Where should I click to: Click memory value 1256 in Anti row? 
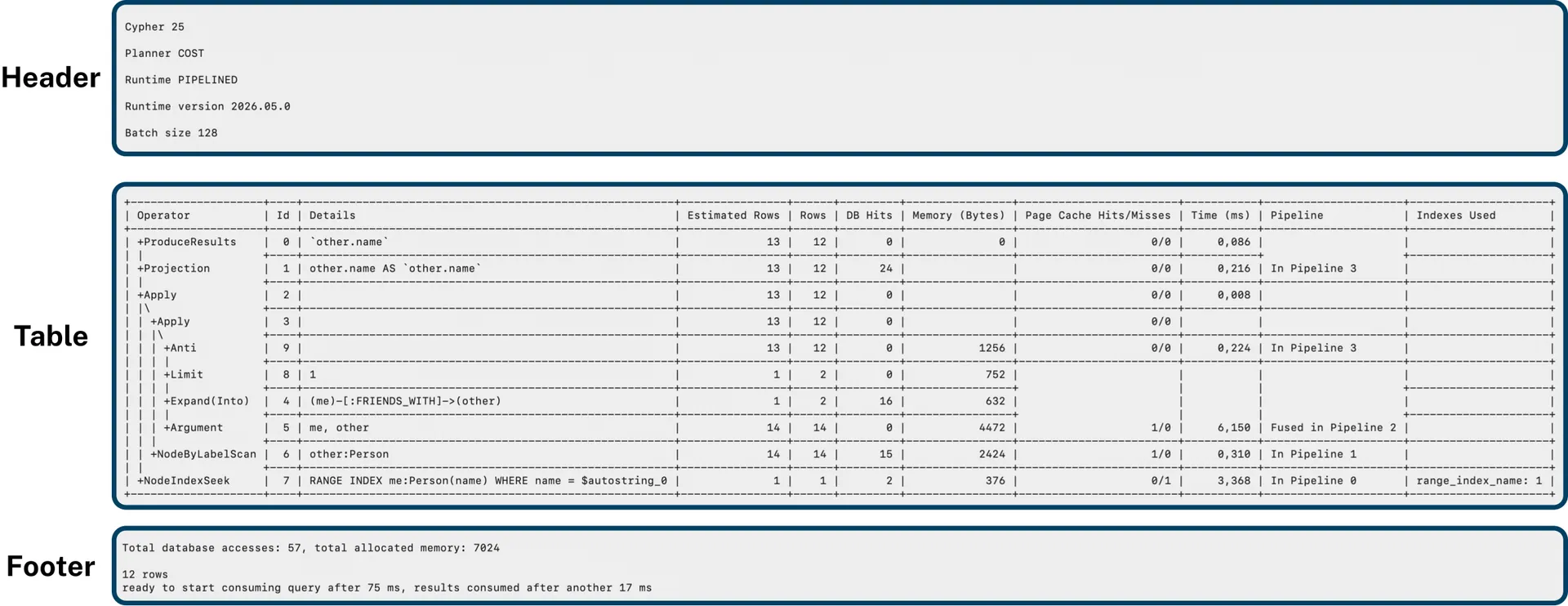pyautogui.click(x=992, y=348)
